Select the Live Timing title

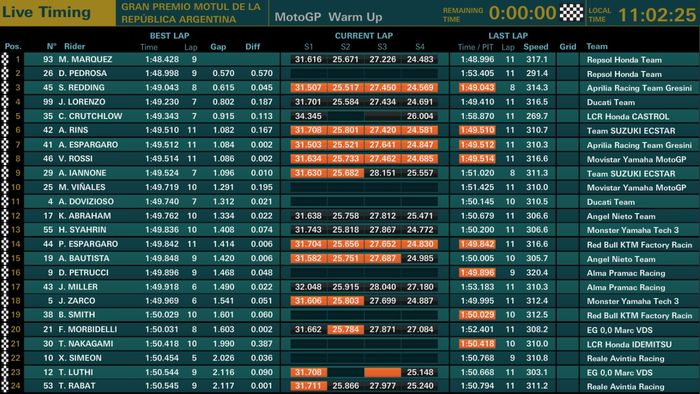click(x=46, y=12)
